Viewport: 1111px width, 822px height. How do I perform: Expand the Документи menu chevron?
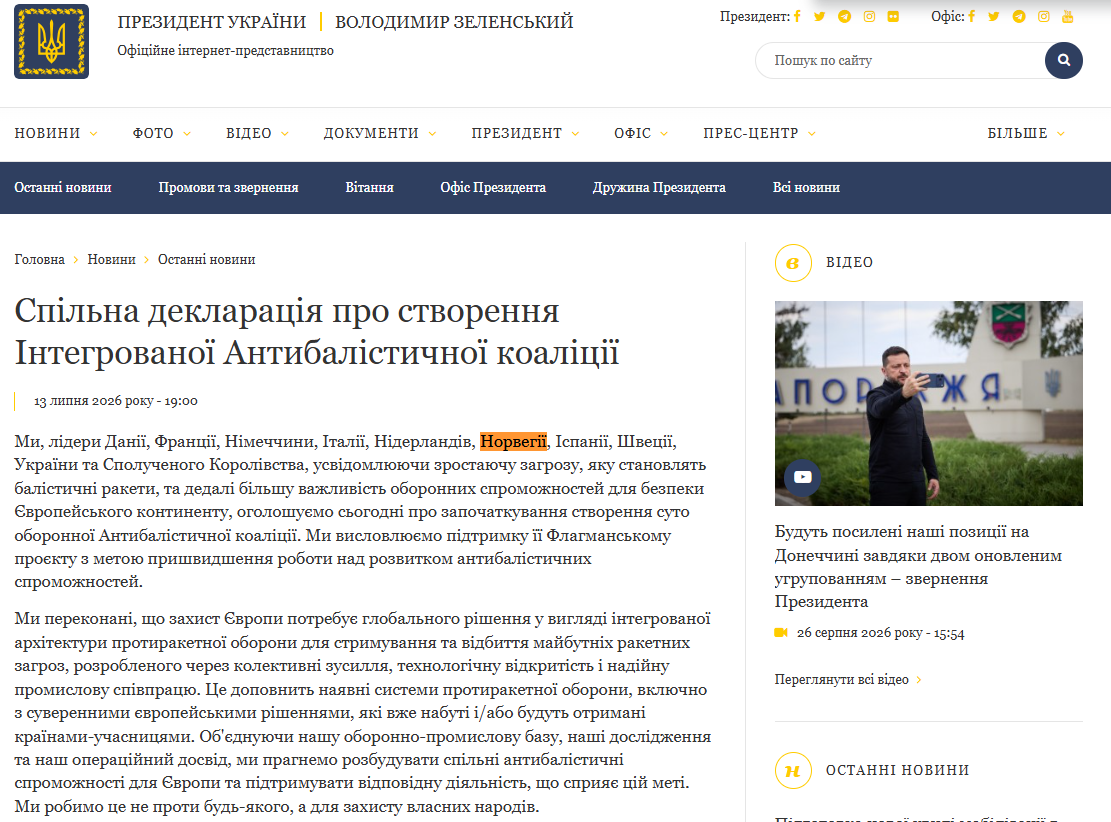pyautogui.click(x=432, y=134)
